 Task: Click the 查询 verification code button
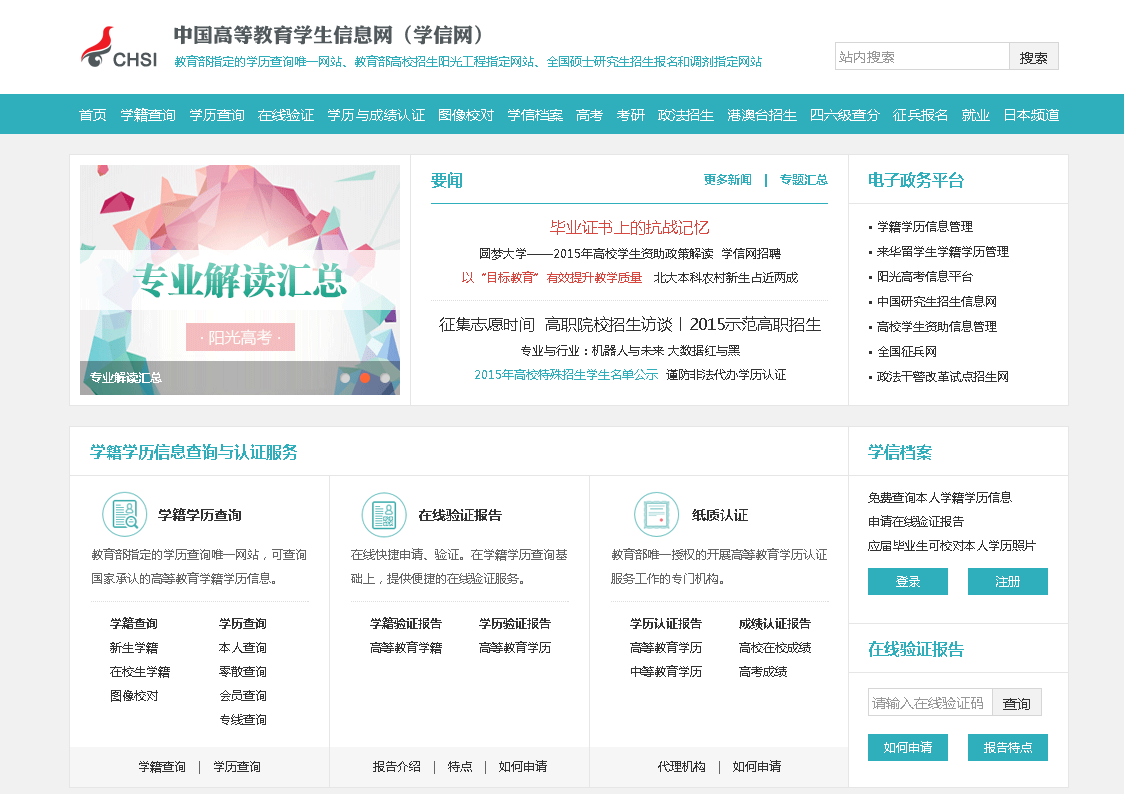pyautogui.click(x=1017, y=703)
